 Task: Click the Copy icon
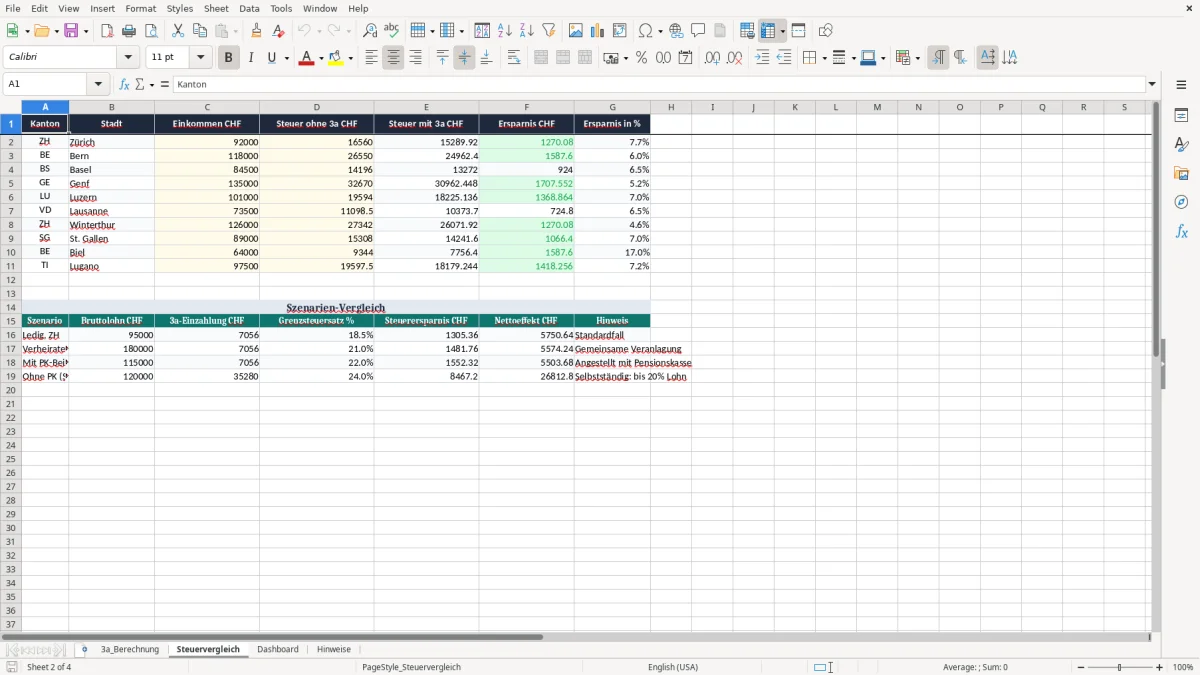pyautogui.click(x=200, y=31)
